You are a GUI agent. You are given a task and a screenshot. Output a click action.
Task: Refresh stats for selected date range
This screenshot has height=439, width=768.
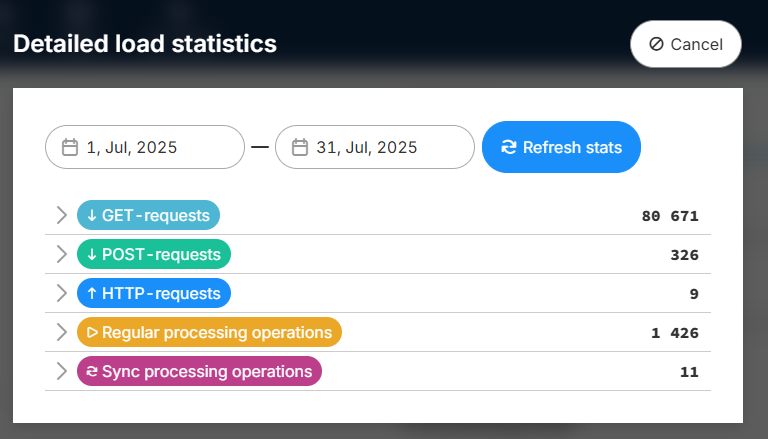tap(561, 147)
